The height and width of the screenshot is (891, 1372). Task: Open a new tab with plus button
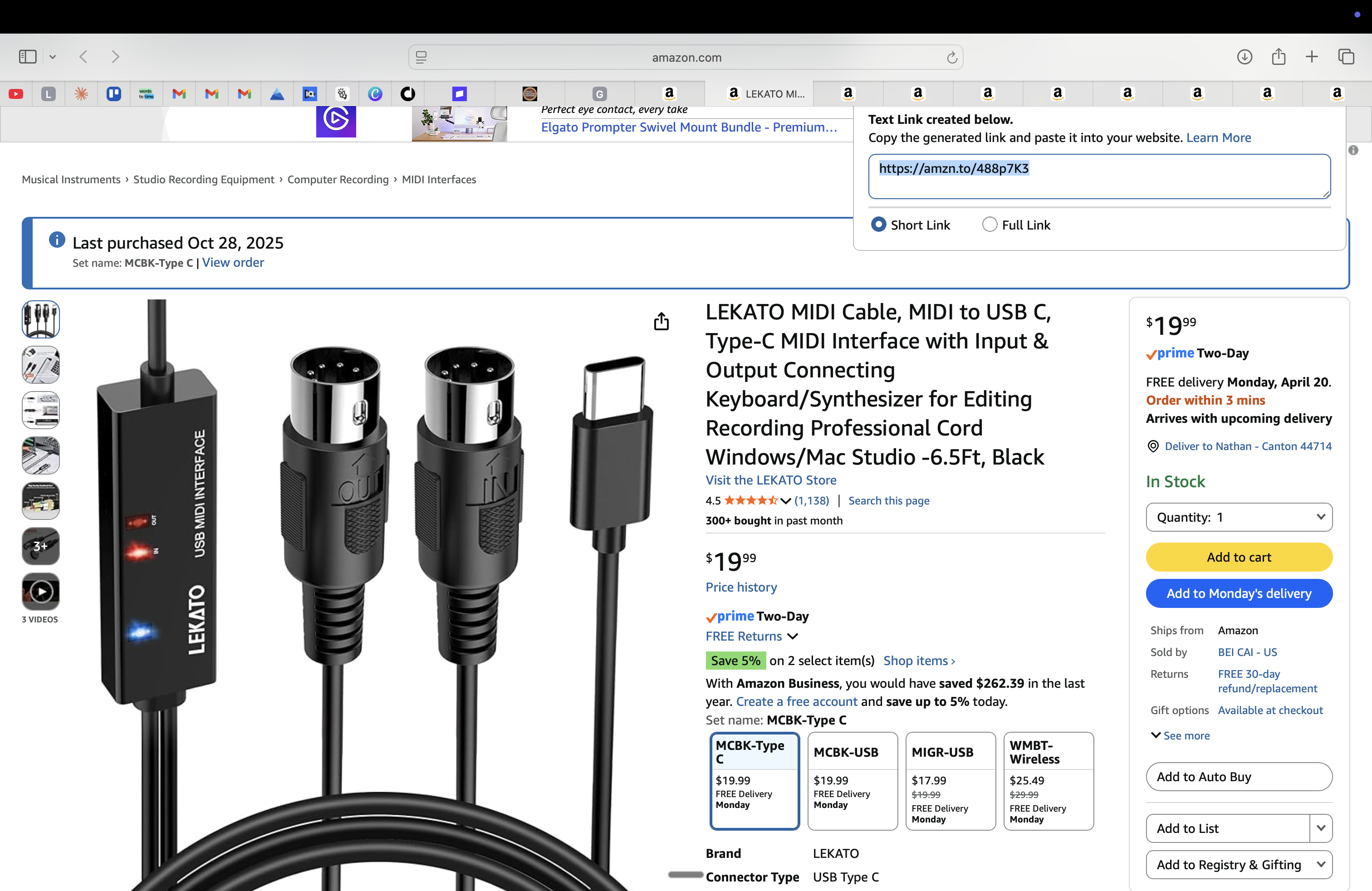pos(1312,56)
